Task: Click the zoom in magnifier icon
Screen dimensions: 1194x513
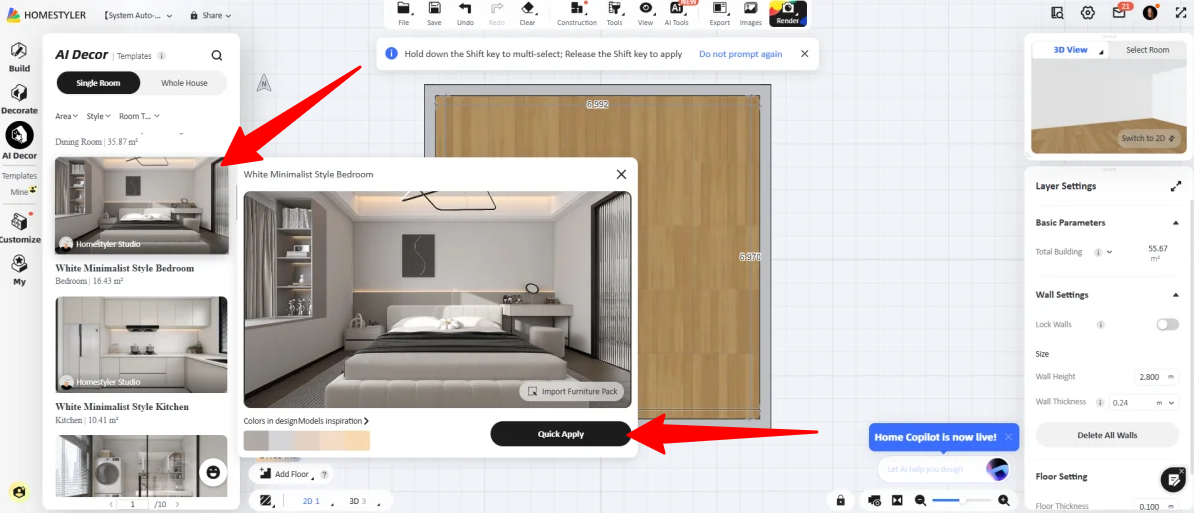Action: pos(1004,500)
